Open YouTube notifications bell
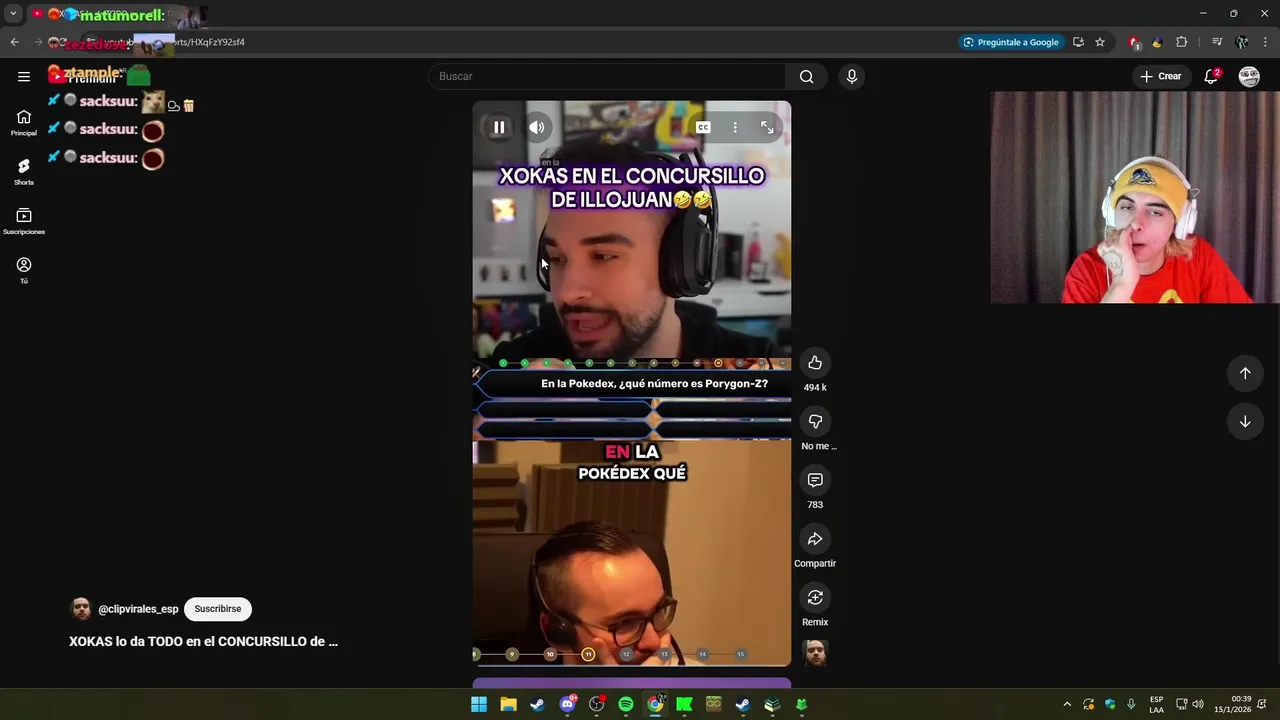Screen dimensions: 1280x720 (x=1211, y=76)
